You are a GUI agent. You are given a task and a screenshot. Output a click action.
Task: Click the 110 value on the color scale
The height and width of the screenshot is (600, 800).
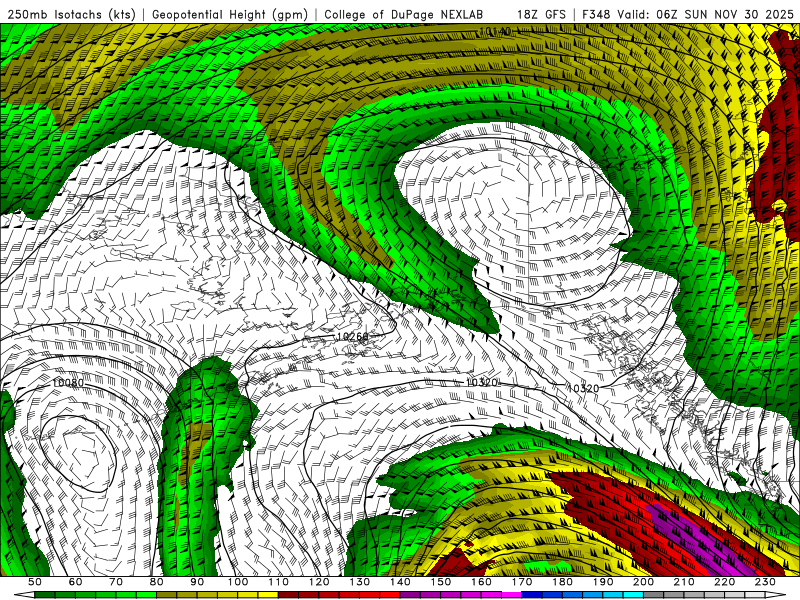click(279, 582)
